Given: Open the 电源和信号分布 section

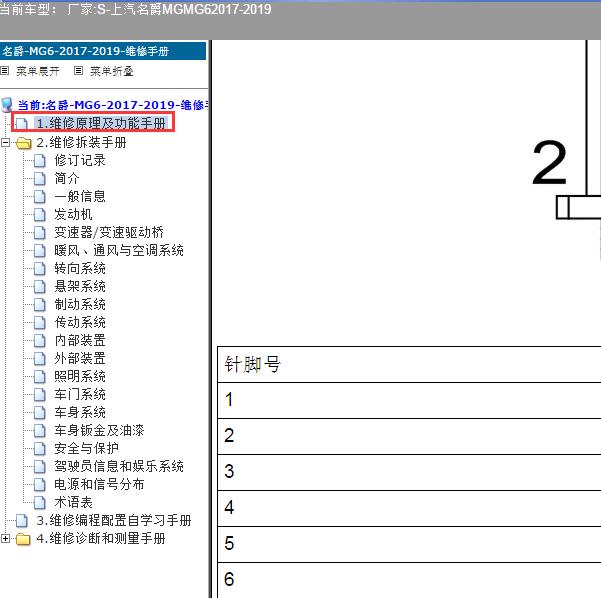Looking at the screenshot, I should point(99,485).
